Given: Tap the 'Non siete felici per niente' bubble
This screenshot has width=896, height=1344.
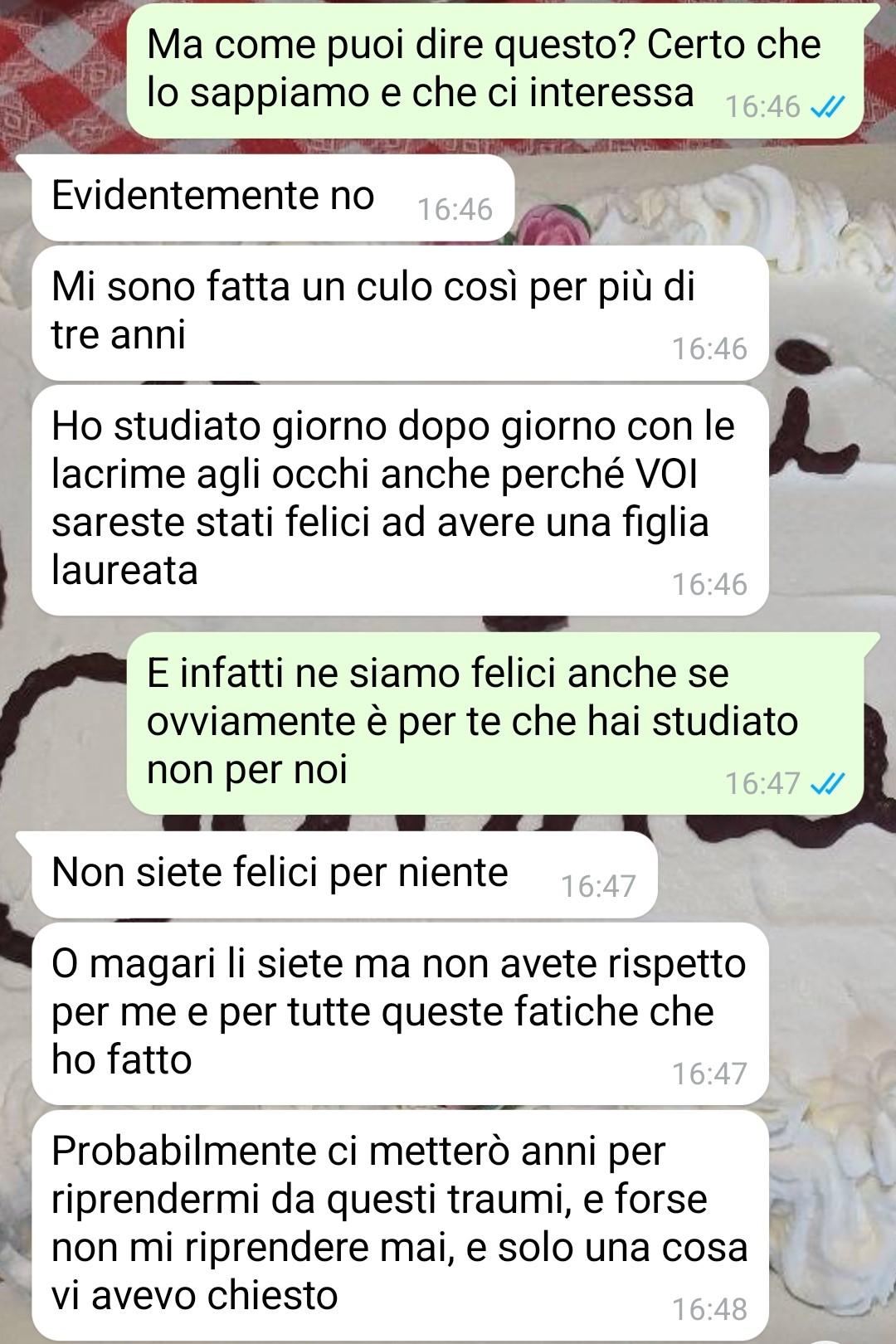Looking at the screenshot, I should 344,874.
